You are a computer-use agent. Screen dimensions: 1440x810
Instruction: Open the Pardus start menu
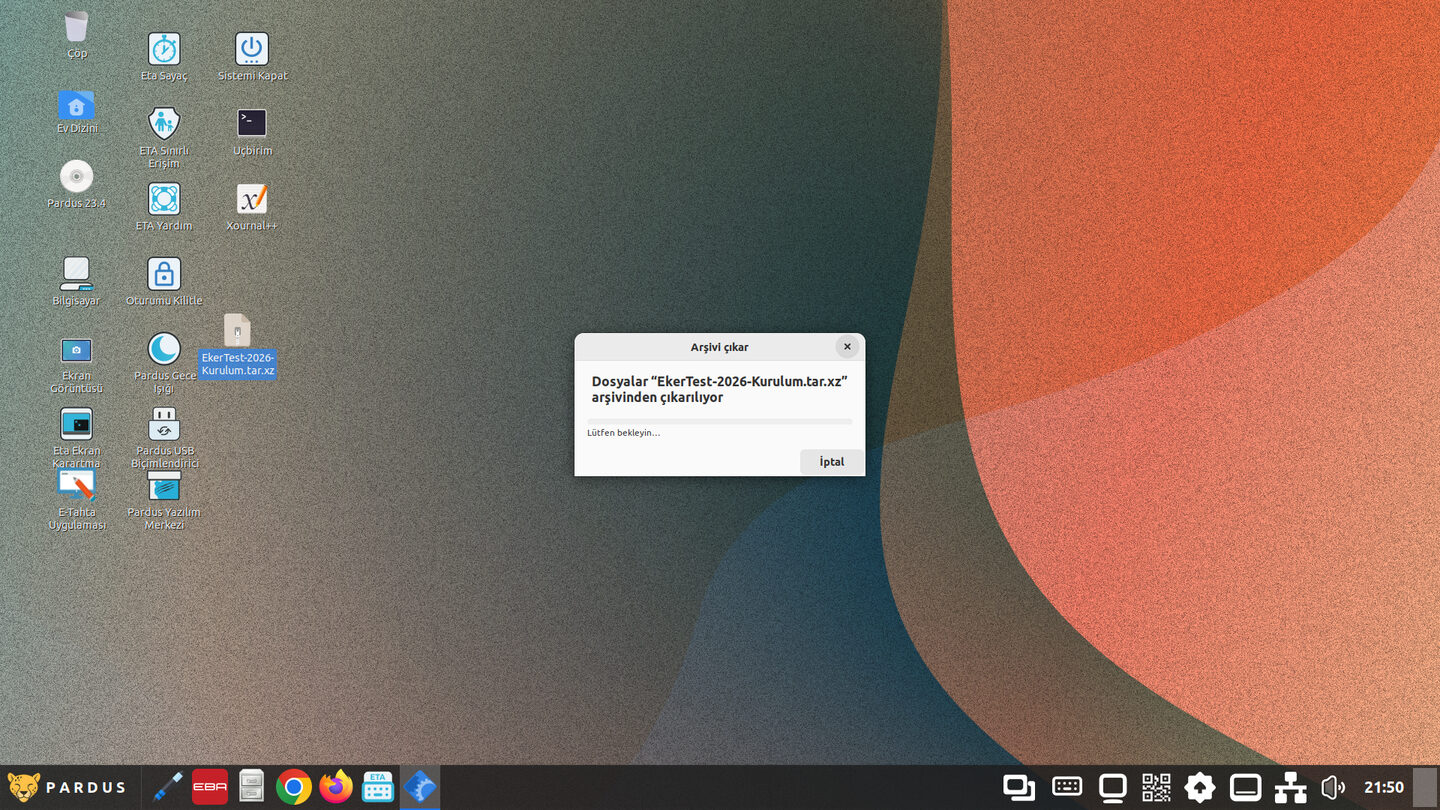[x=67, y=787]
